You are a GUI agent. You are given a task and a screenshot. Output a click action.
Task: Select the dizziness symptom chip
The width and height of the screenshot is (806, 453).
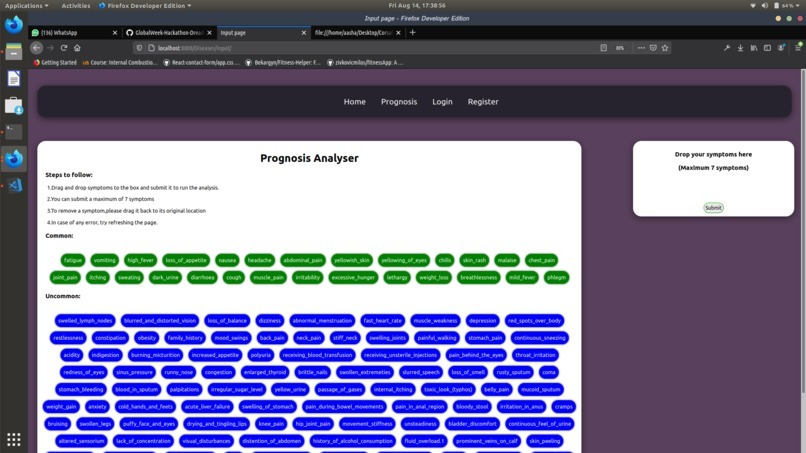click(270, 320)
